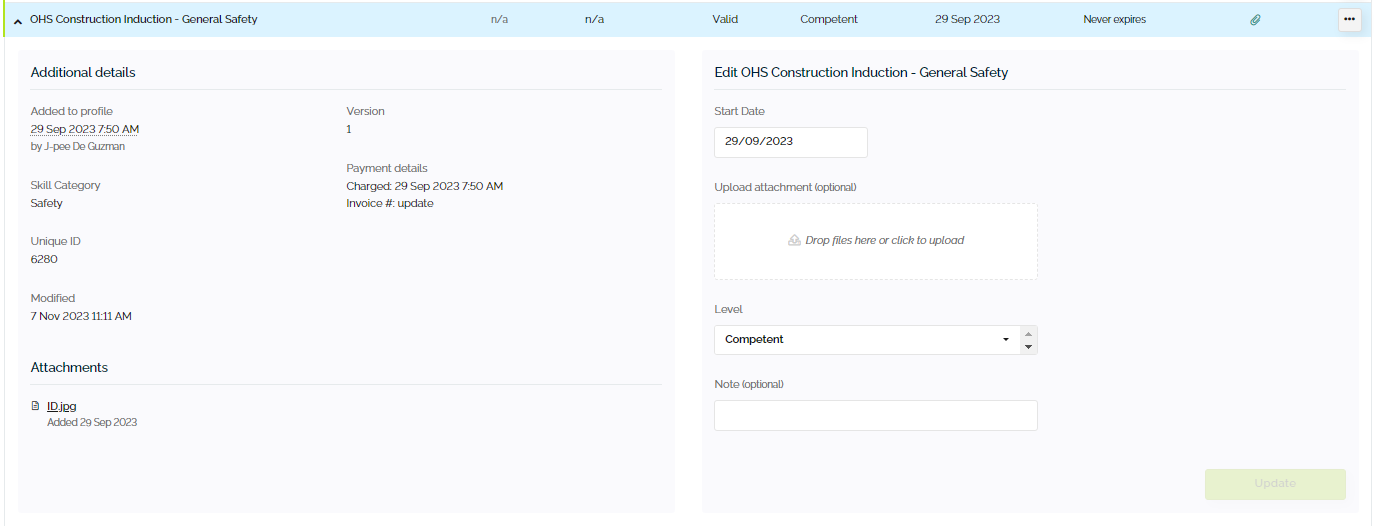The image size is (1376, 526).
Task: Click the 'Drop files here' upload area
Action: pyautogui.click(x=876, y=241)
